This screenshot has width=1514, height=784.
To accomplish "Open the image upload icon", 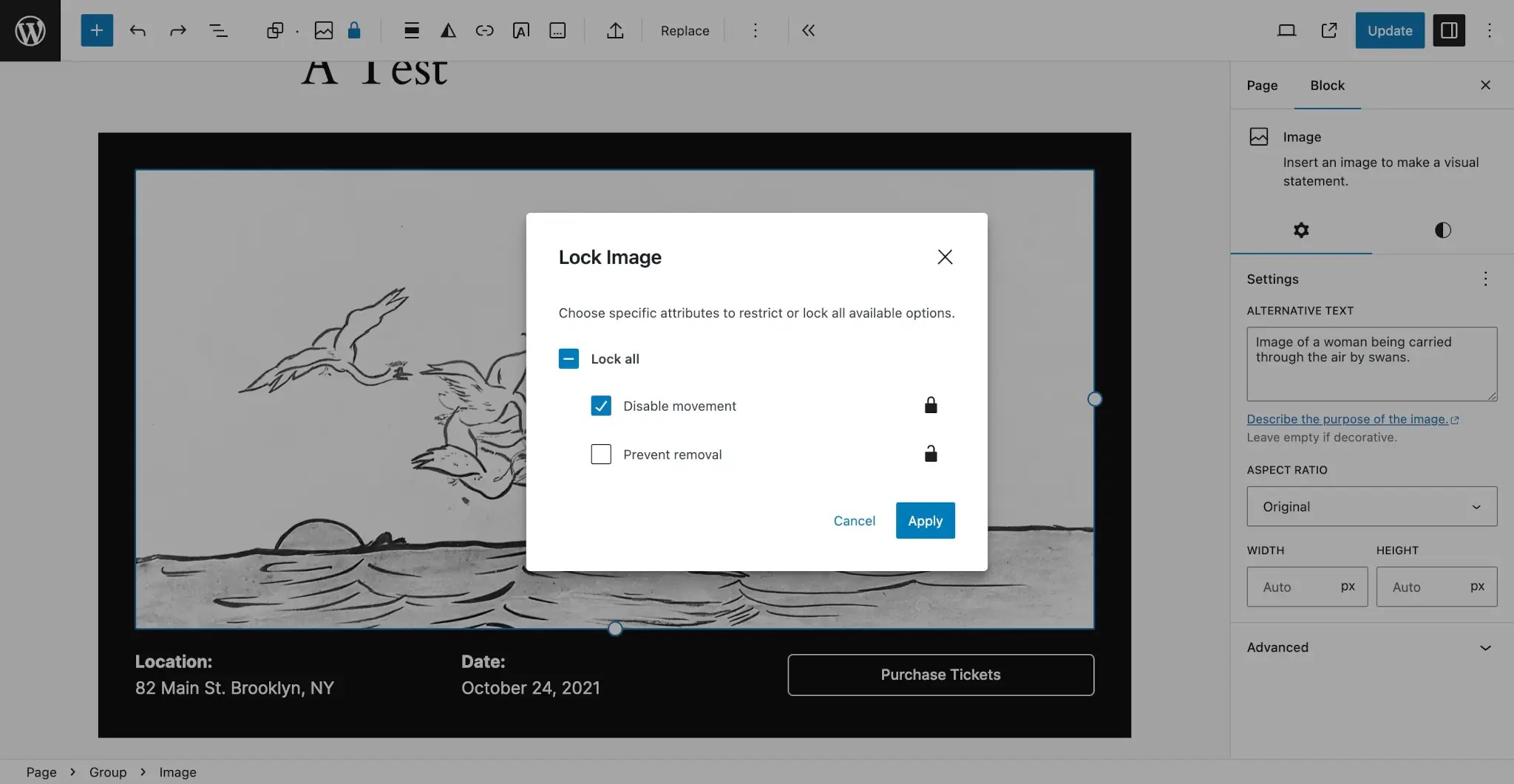I will [614, 30].
